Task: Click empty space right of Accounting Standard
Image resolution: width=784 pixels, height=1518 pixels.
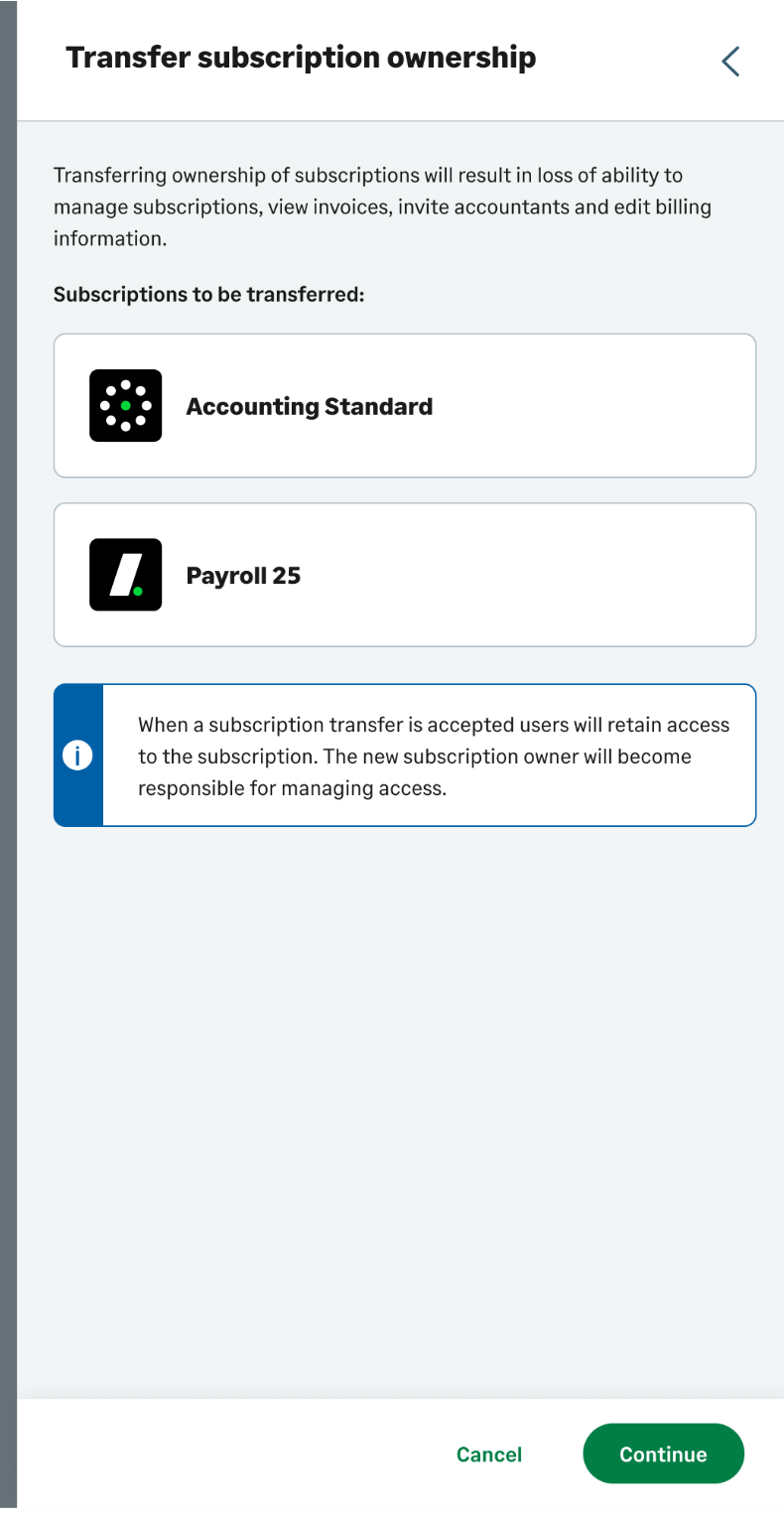Action: click(595, 407)
